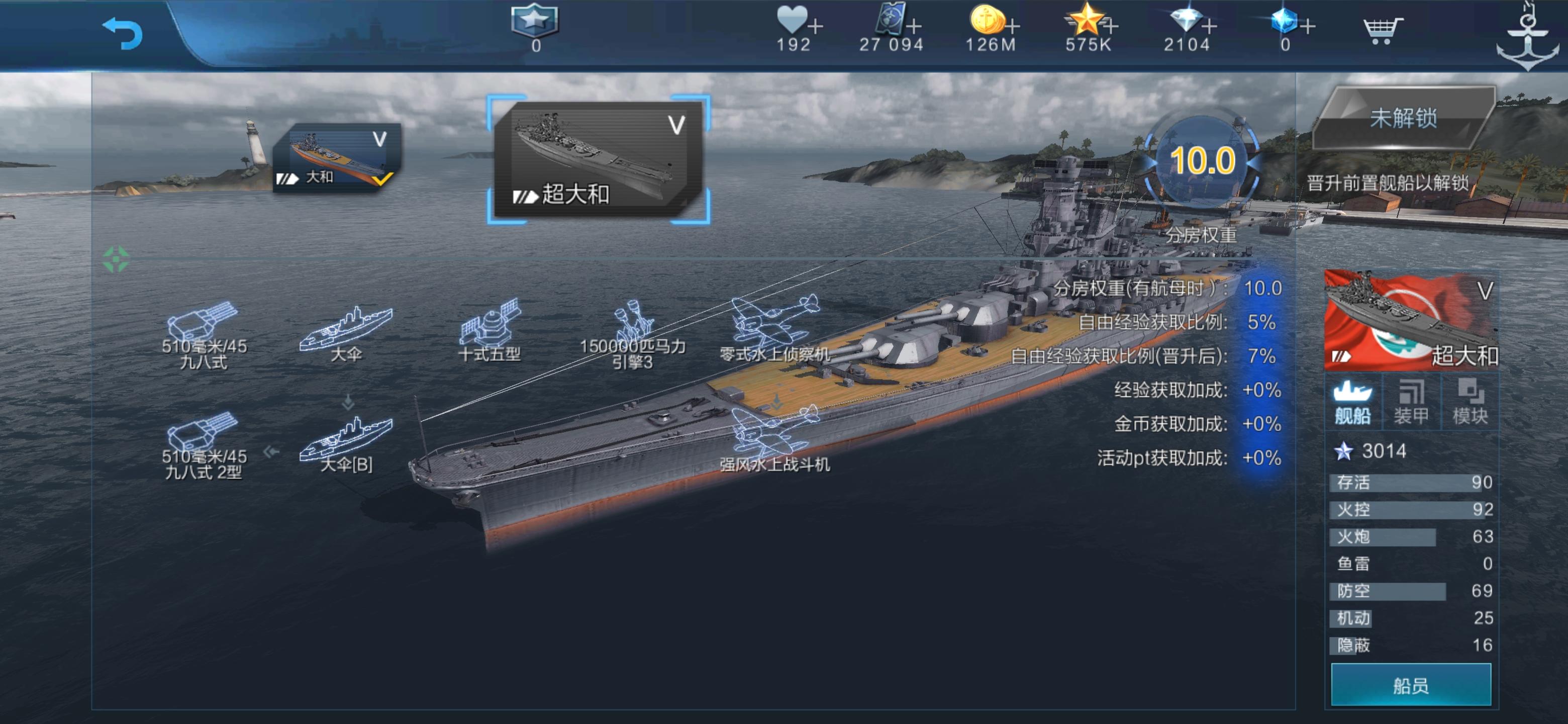Select the 510毫米/45 九八式 main gun module
The width and height of the screenshot is (1568, 724).
204,334
